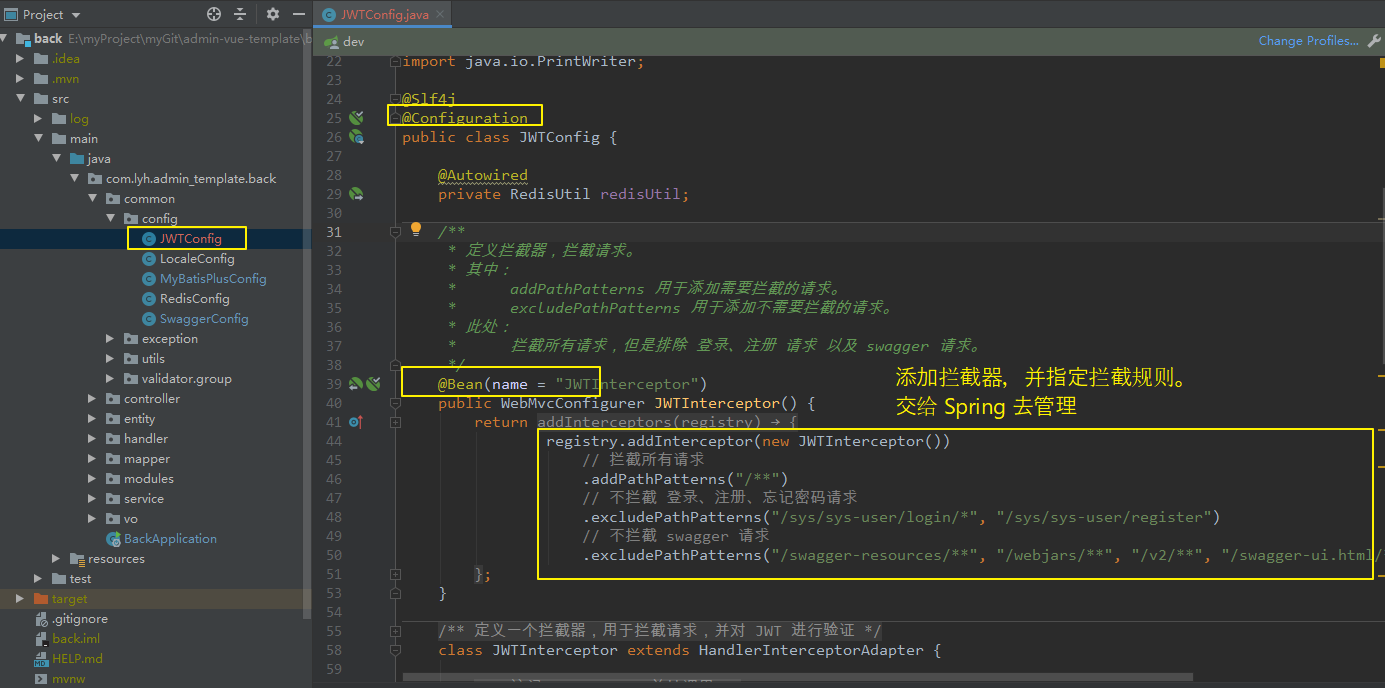Expand the .idea folder arrow
The width and height of the screenshot is (1385, 688).
20,59
